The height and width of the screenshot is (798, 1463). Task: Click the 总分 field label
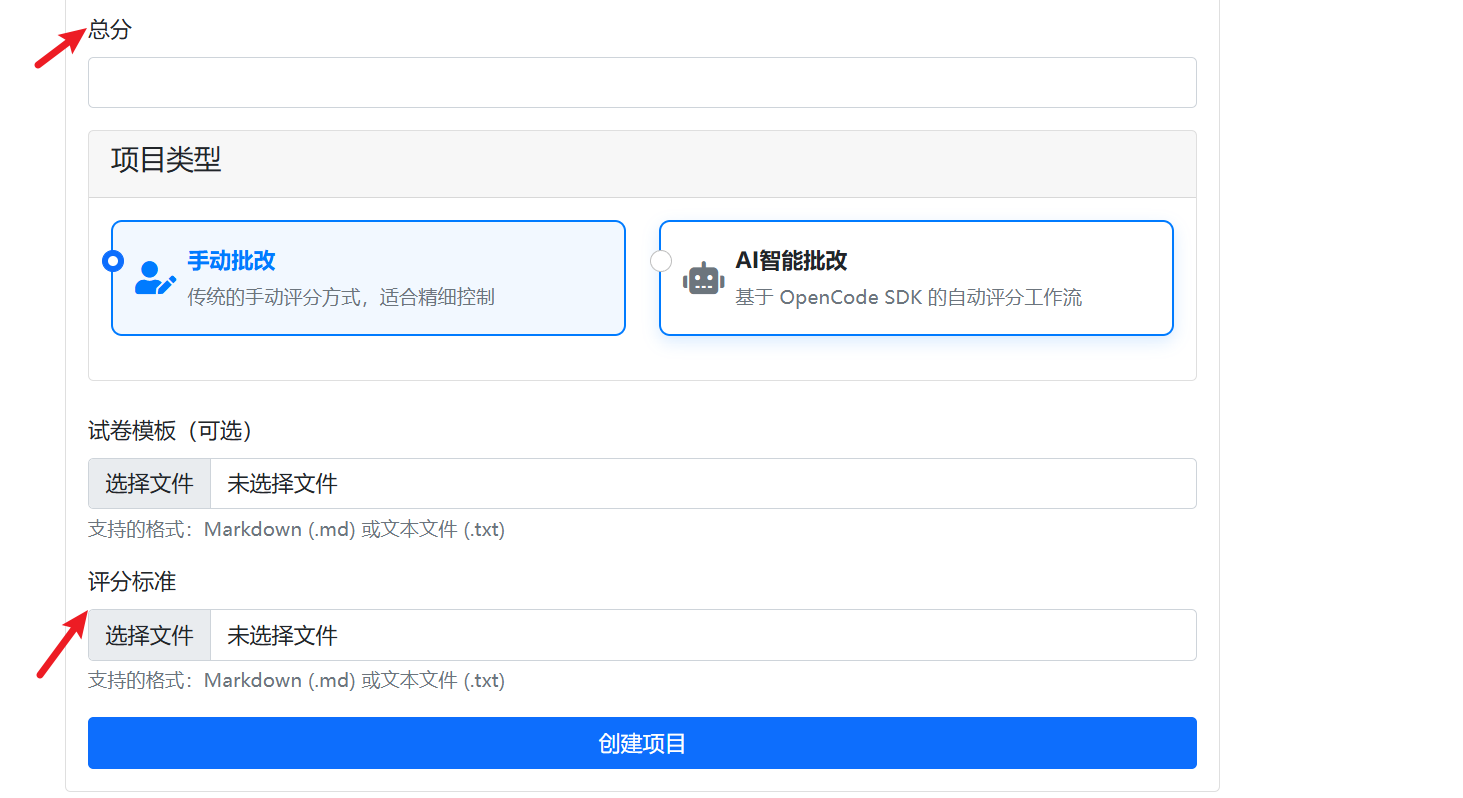pyautogui.click(x=110, y=30)
